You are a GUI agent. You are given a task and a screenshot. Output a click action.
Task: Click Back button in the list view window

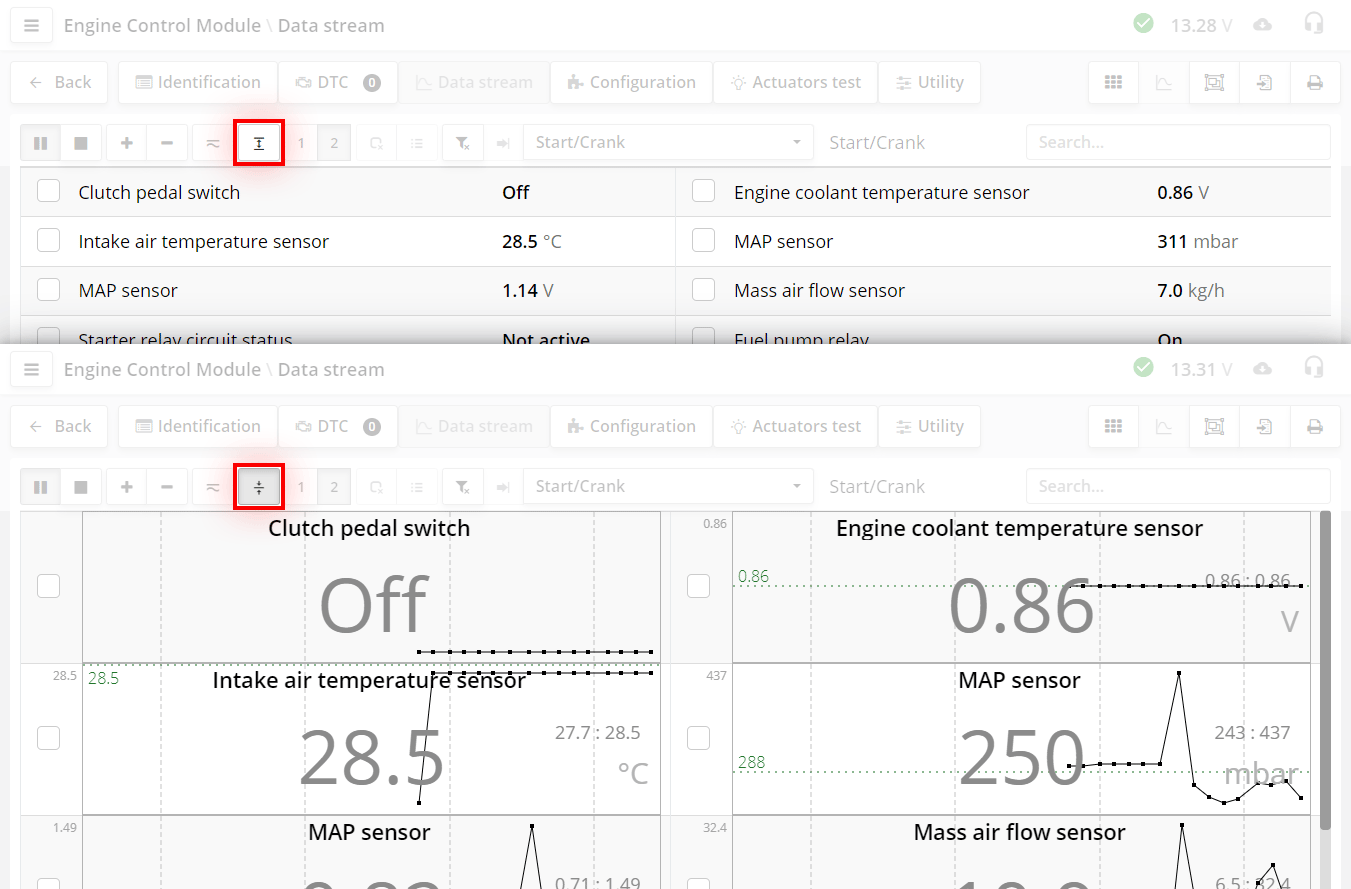61,83
